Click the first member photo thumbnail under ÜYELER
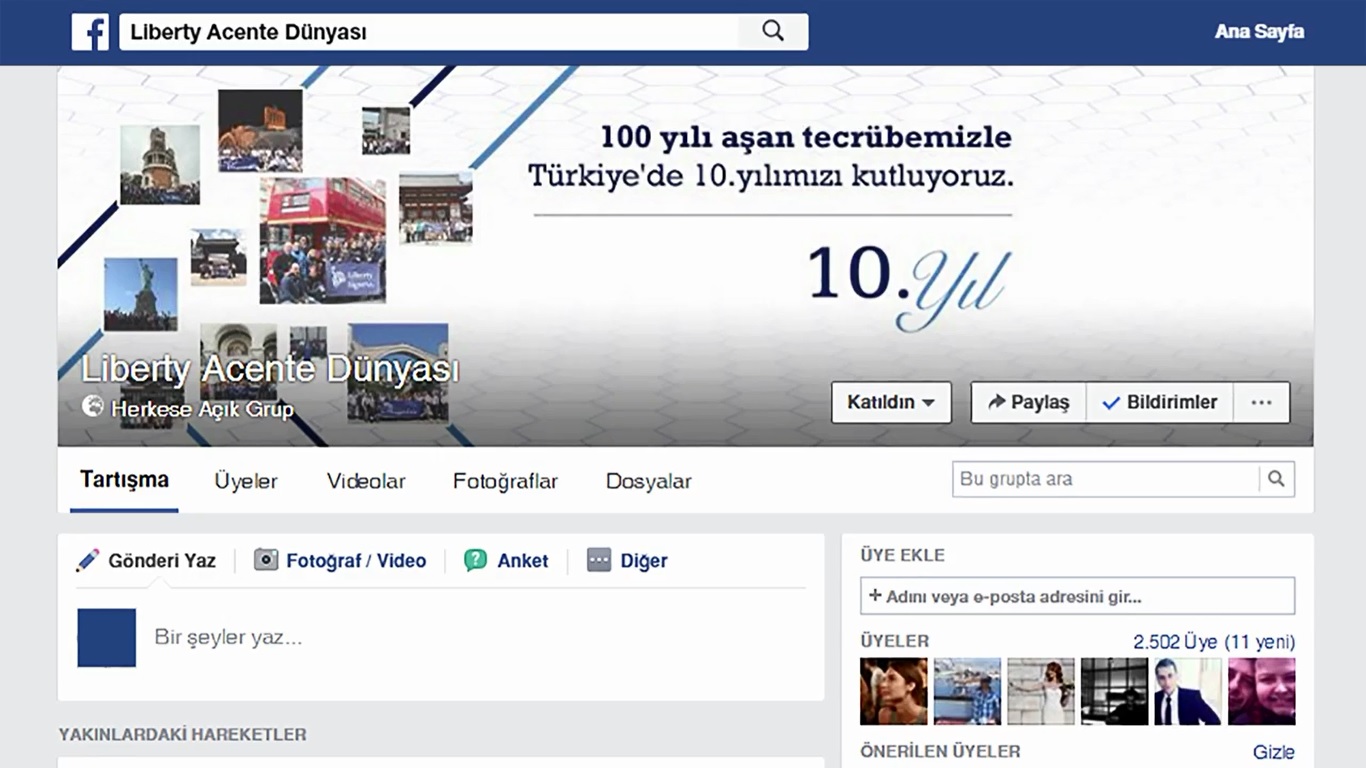1366x768 pixels. [893, 692]
